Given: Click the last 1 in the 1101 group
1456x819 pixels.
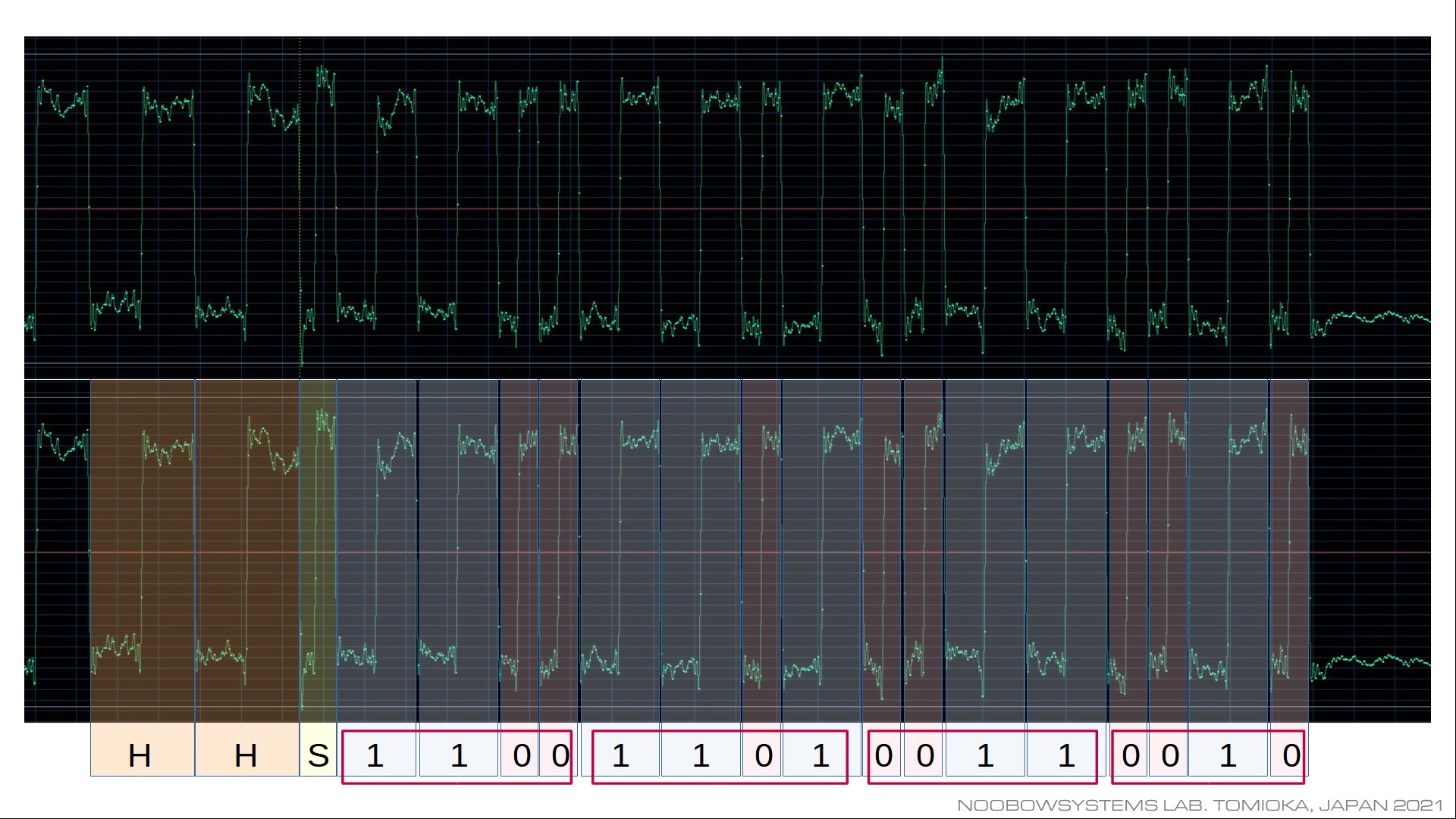Looking at the screenshot, I should (x=822, y=749).
